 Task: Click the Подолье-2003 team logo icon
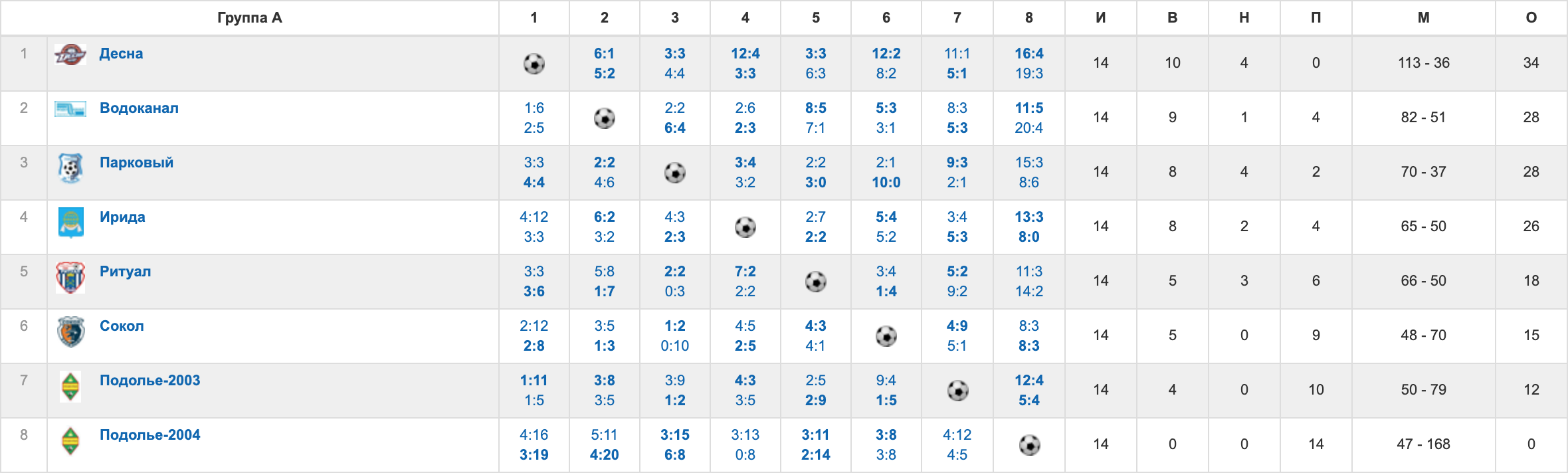coord(70,386)
